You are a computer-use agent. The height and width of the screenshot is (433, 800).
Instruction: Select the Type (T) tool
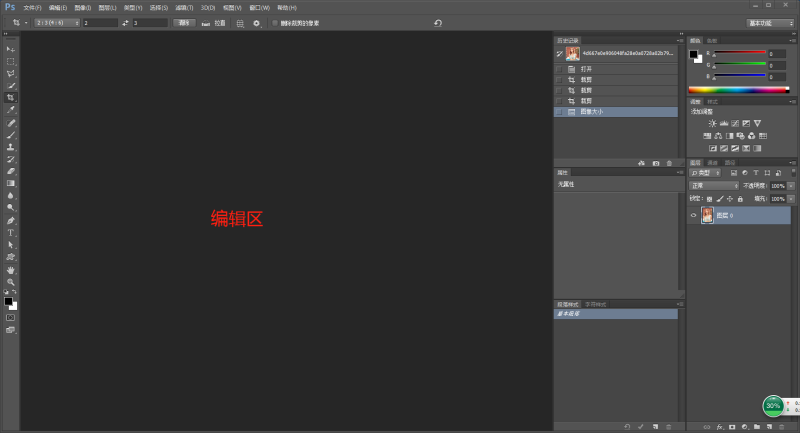(x=11, y=232)
